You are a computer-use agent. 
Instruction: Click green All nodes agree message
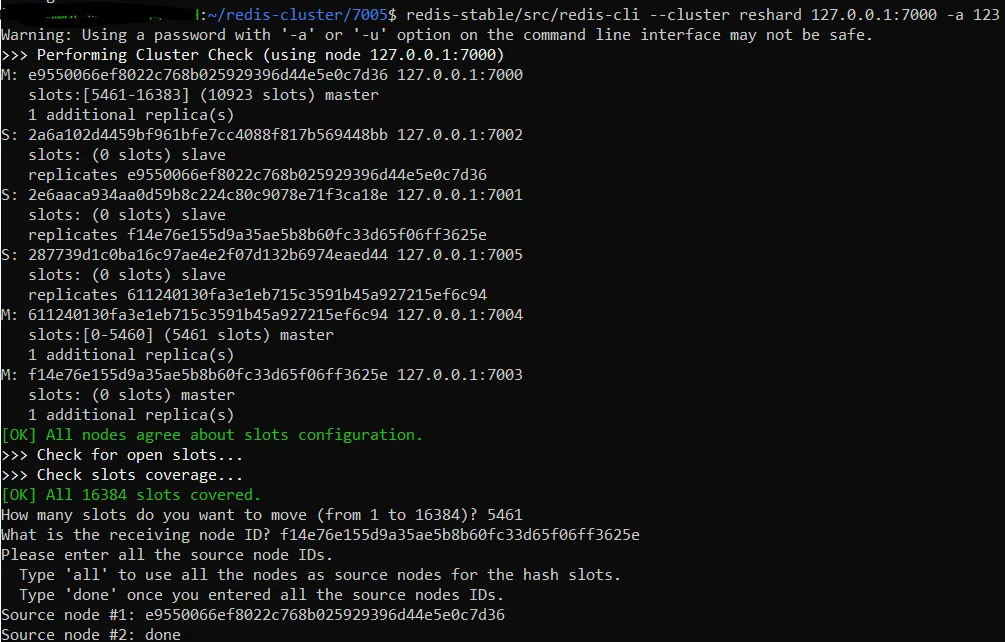[x=212, y=435]
